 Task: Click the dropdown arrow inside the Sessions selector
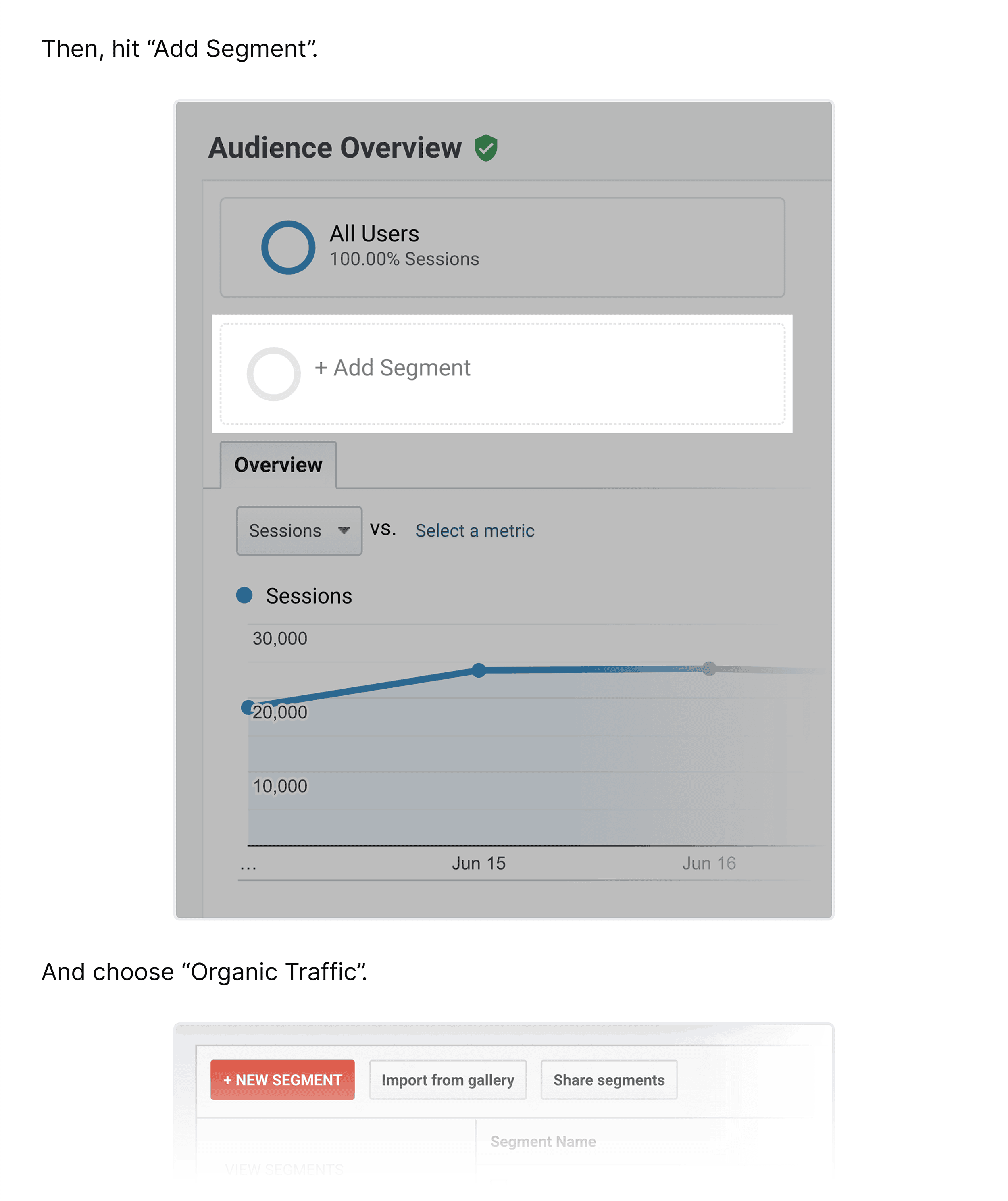[344, 531]
